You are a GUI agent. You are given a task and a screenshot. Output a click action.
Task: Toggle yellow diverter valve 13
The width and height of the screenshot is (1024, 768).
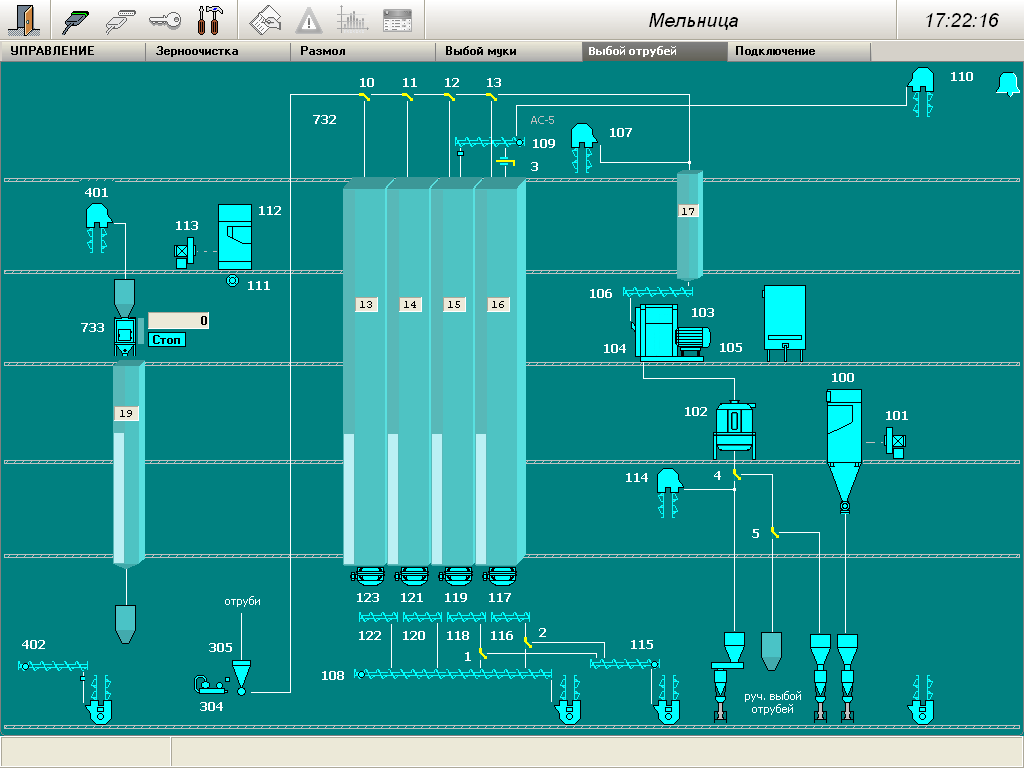(x=492, y=96)
